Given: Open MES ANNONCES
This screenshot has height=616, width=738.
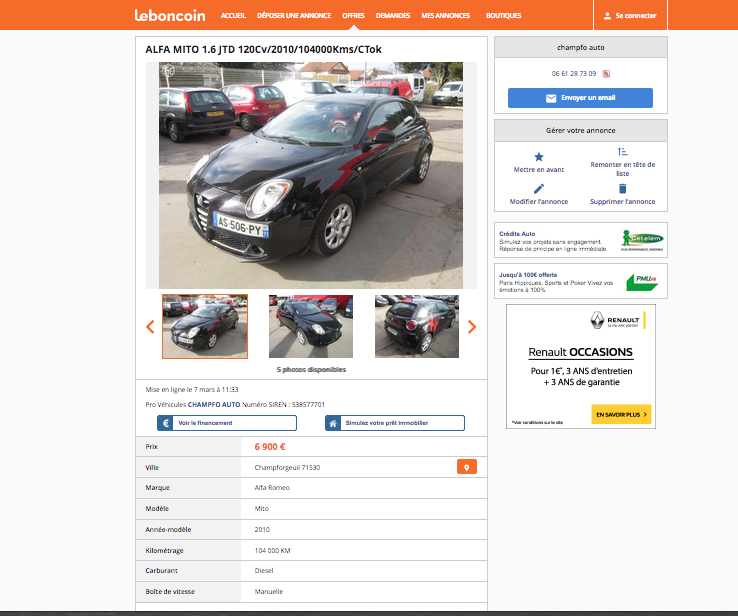Looking at the screenshot, I should pos(446,16).
